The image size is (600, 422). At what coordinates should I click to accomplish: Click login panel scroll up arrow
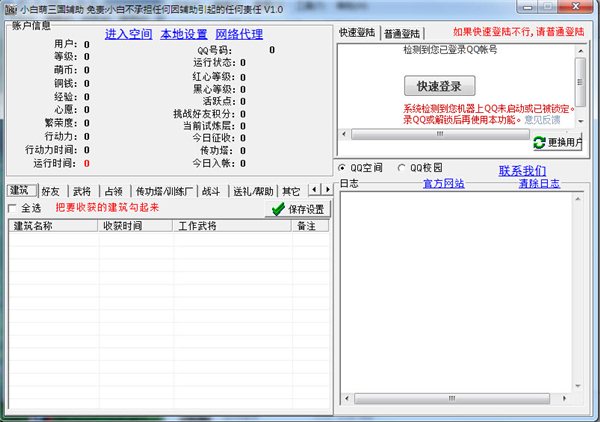point(580,51)
